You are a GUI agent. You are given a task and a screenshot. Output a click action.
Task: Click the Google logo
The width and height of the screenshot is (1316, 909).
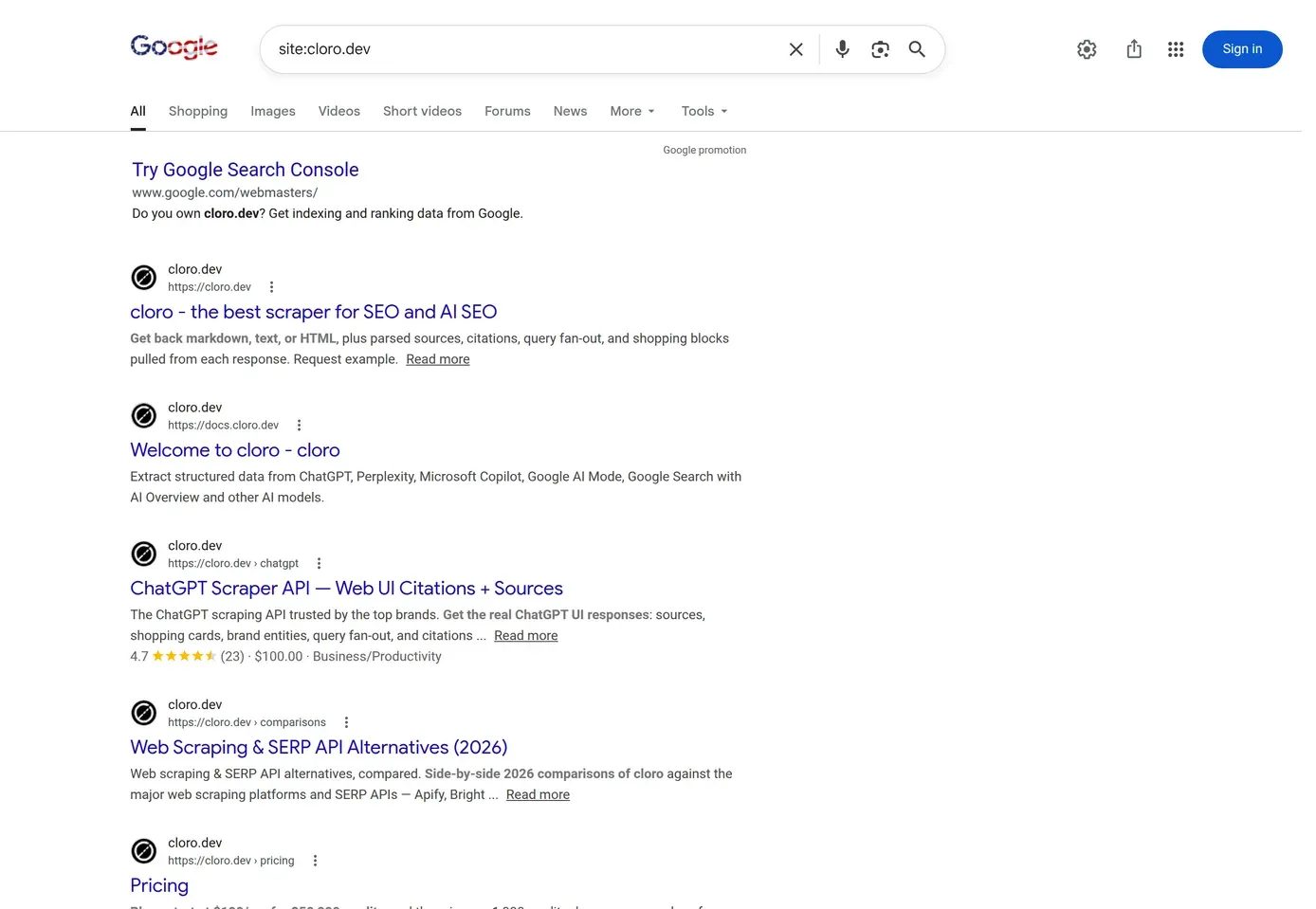[x=174, y=47]
